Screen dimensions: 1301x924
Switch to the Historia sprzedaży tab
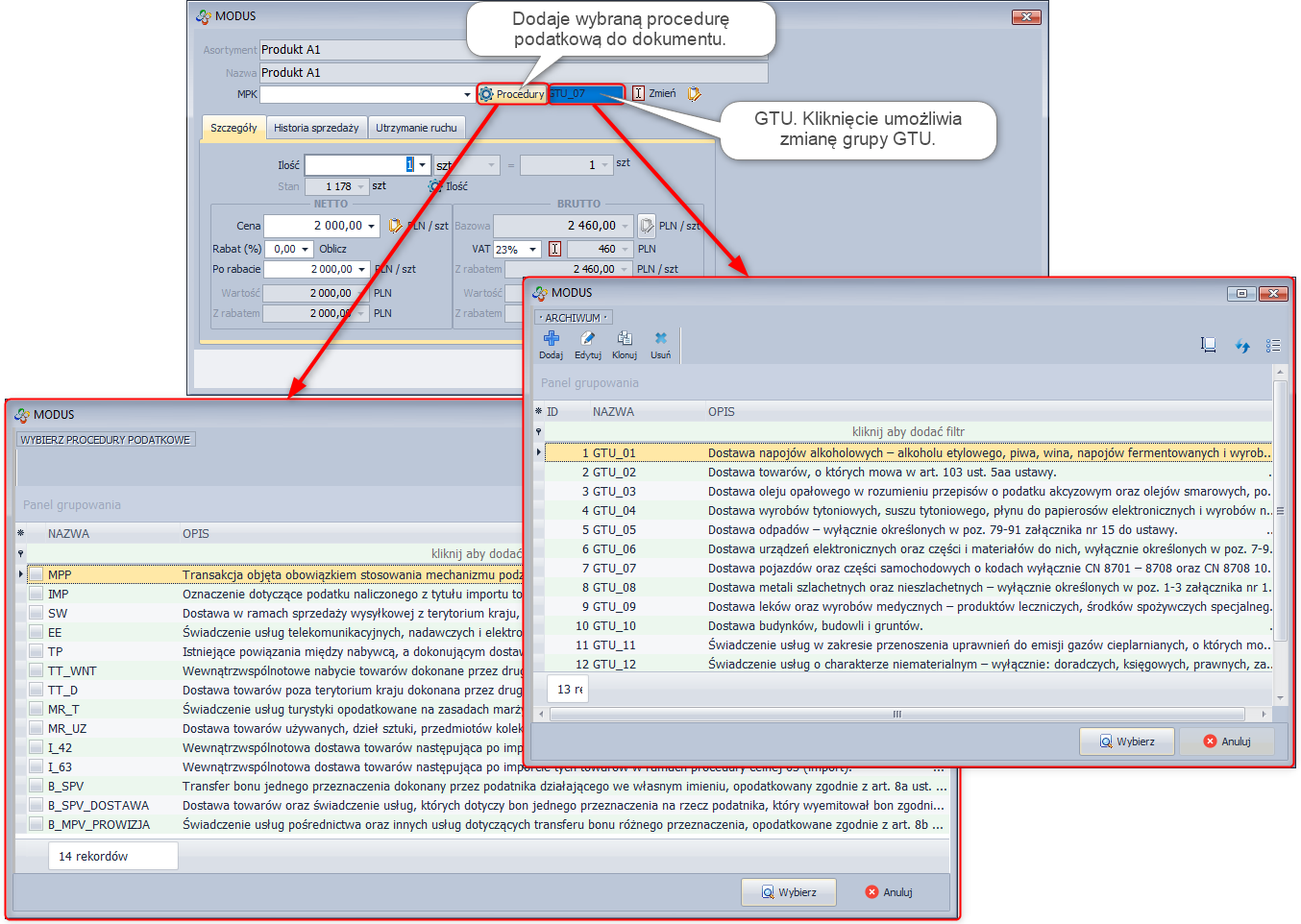pos(316,128)
